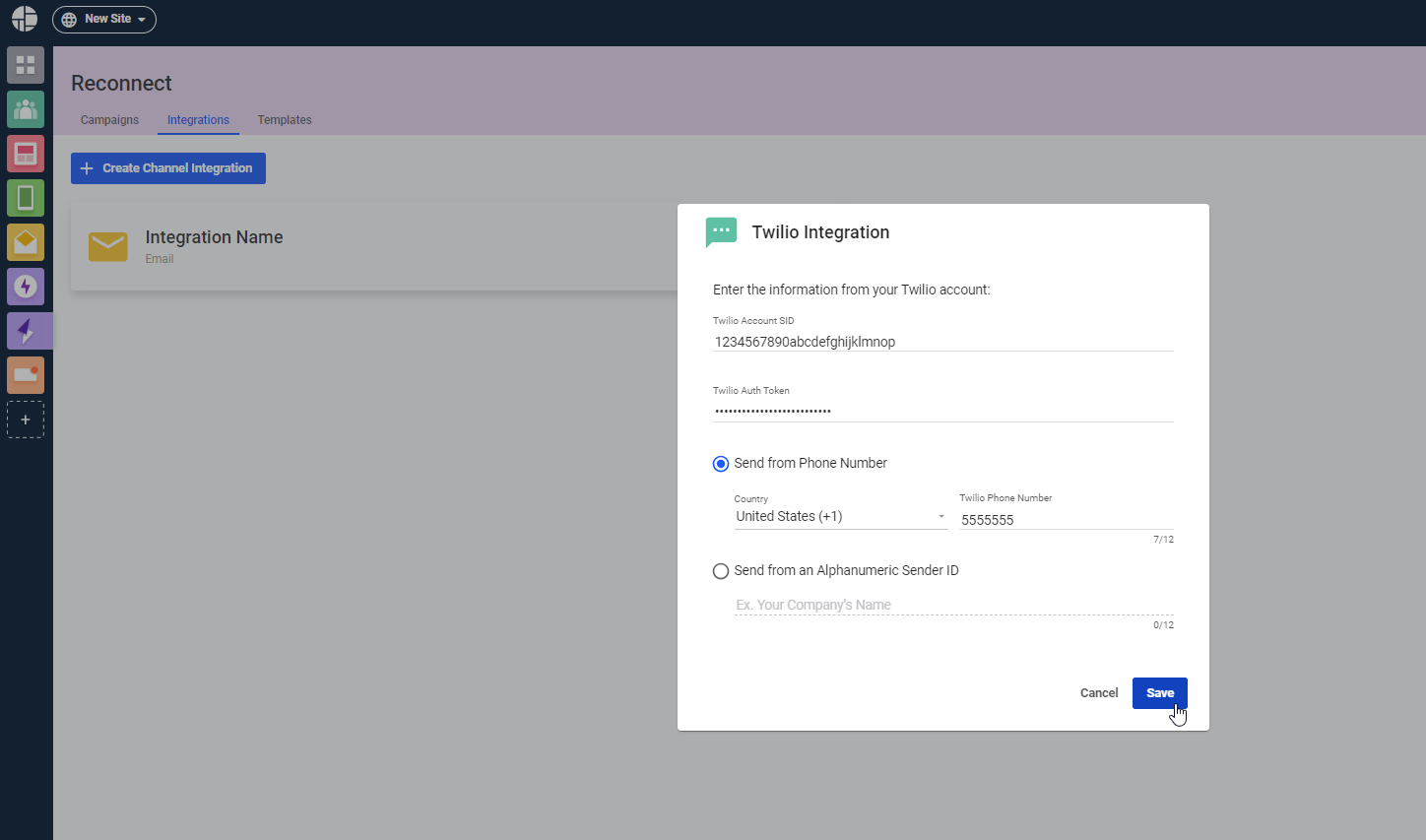This screenshot has height=840, width=1426.
Task: Open the red page layout icon in the sidebar
Action: 26,154
